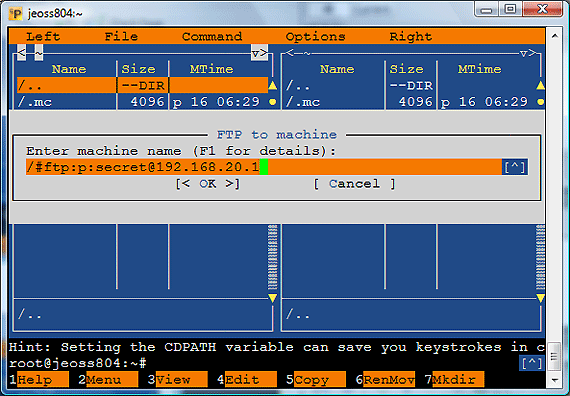
Task: Click the 5 Copy function key
Action: click(x=316, y=380)
